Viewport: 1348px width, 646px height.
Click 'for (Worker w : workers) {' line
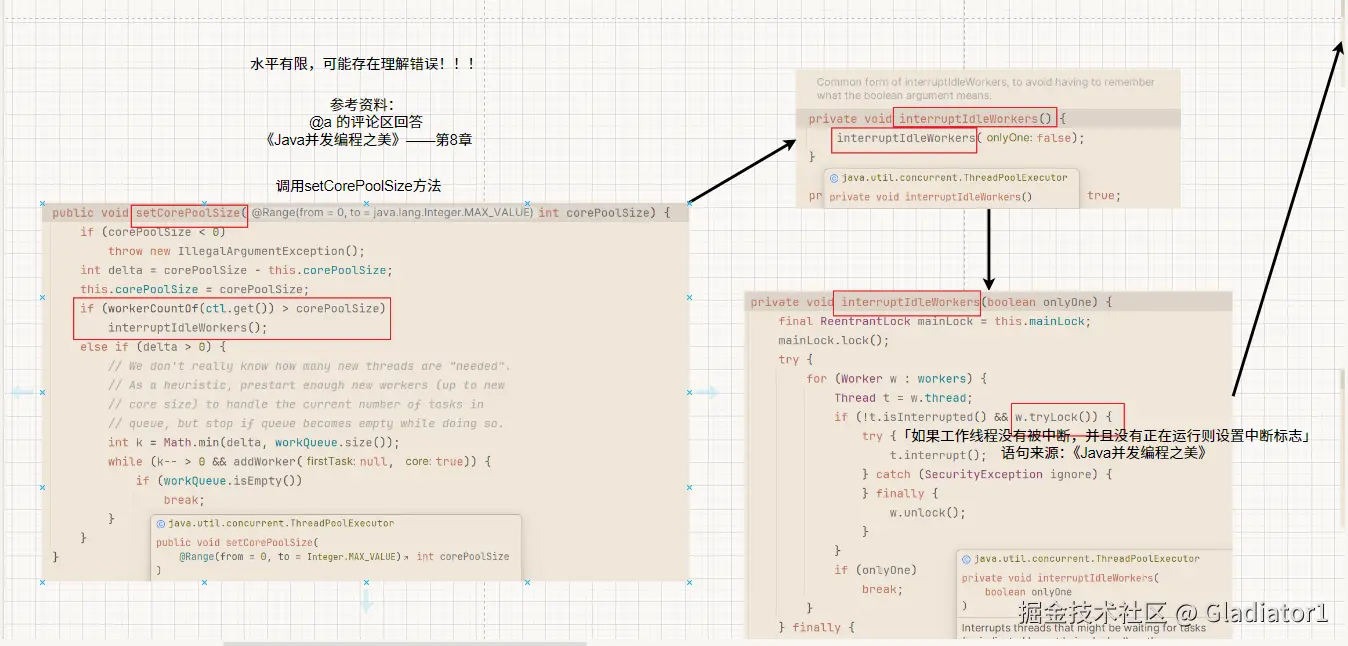point(896,379)
